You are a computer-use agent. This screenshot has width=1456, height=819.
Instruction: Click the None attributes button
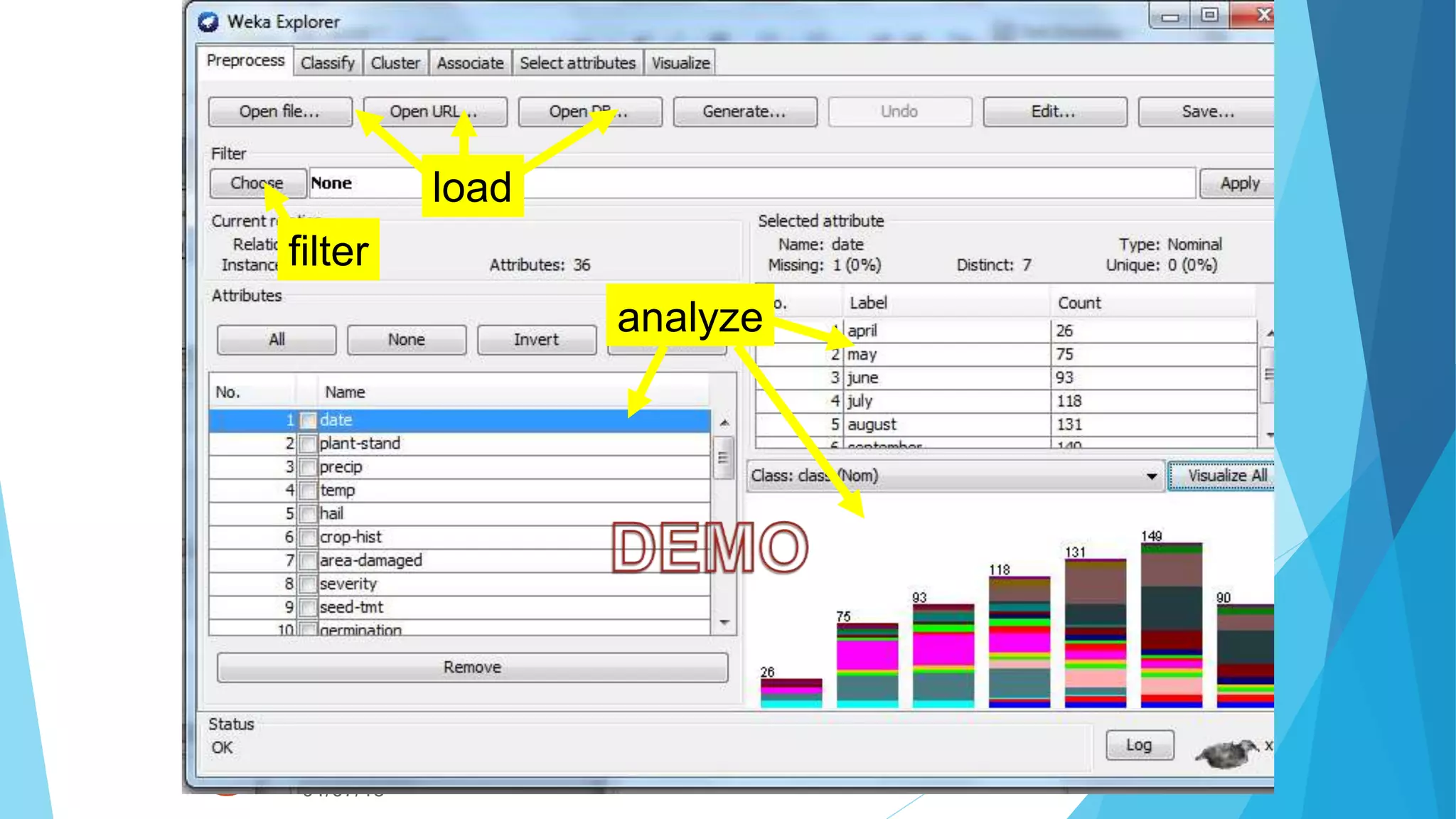(x=407, y=340)
